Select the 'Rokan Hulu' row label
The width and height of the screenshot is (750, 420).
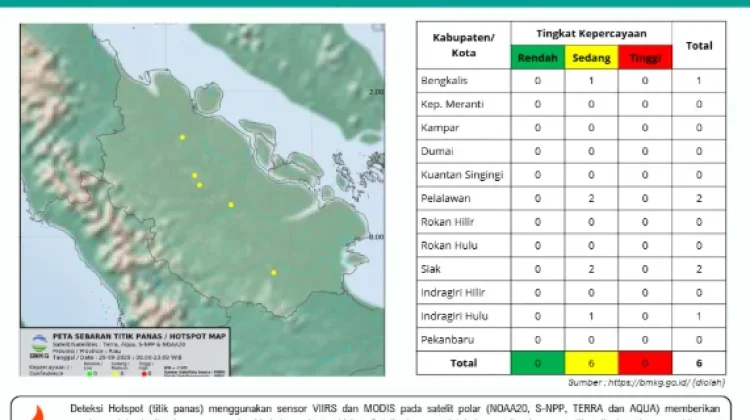tap(449, 245)
